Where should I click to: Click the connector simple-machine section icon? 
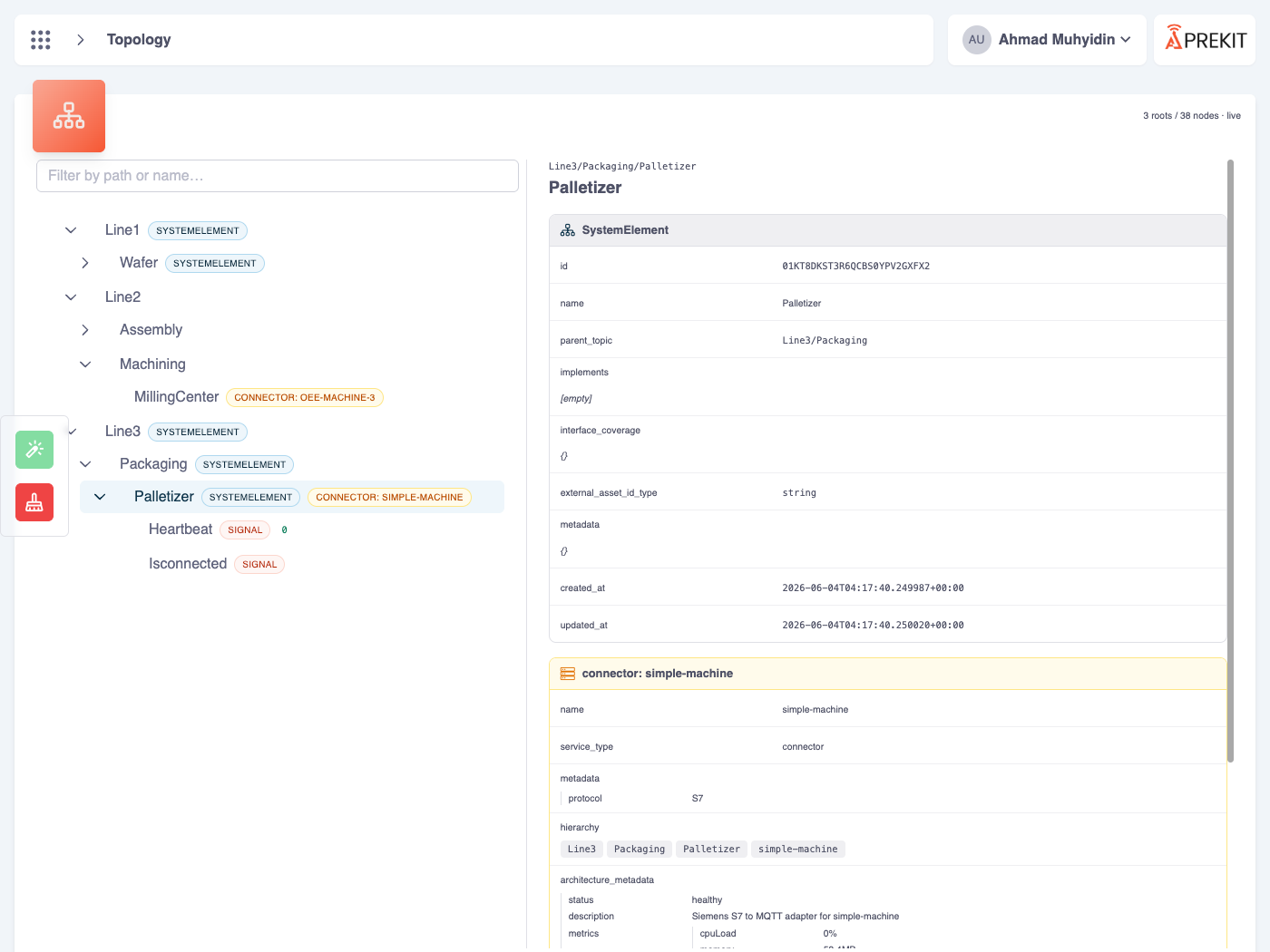[568, 674]
